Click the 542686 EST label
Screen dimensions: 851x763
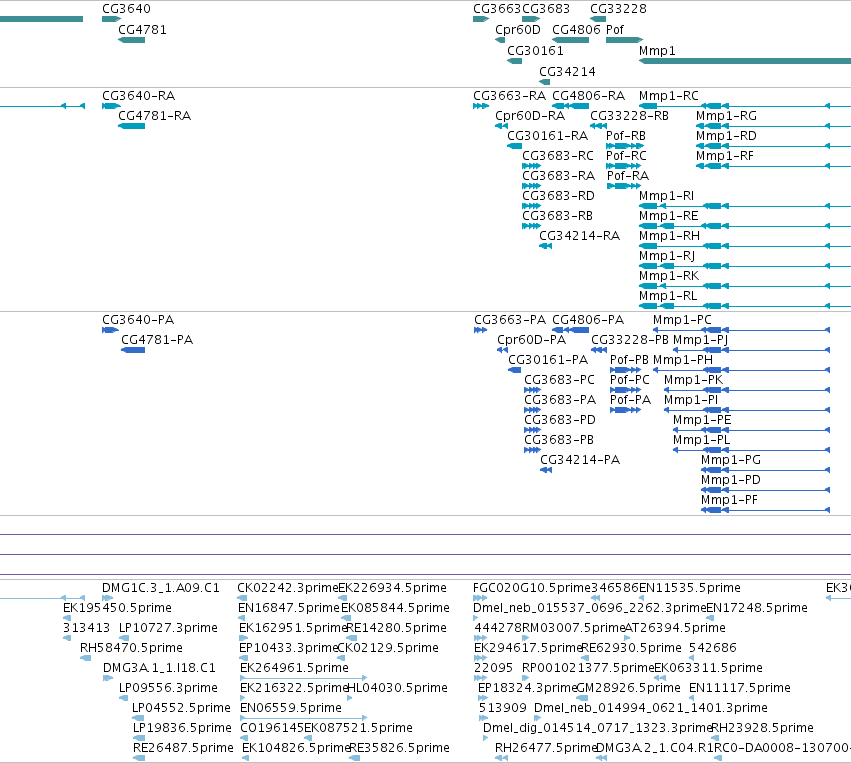[713, 648]
